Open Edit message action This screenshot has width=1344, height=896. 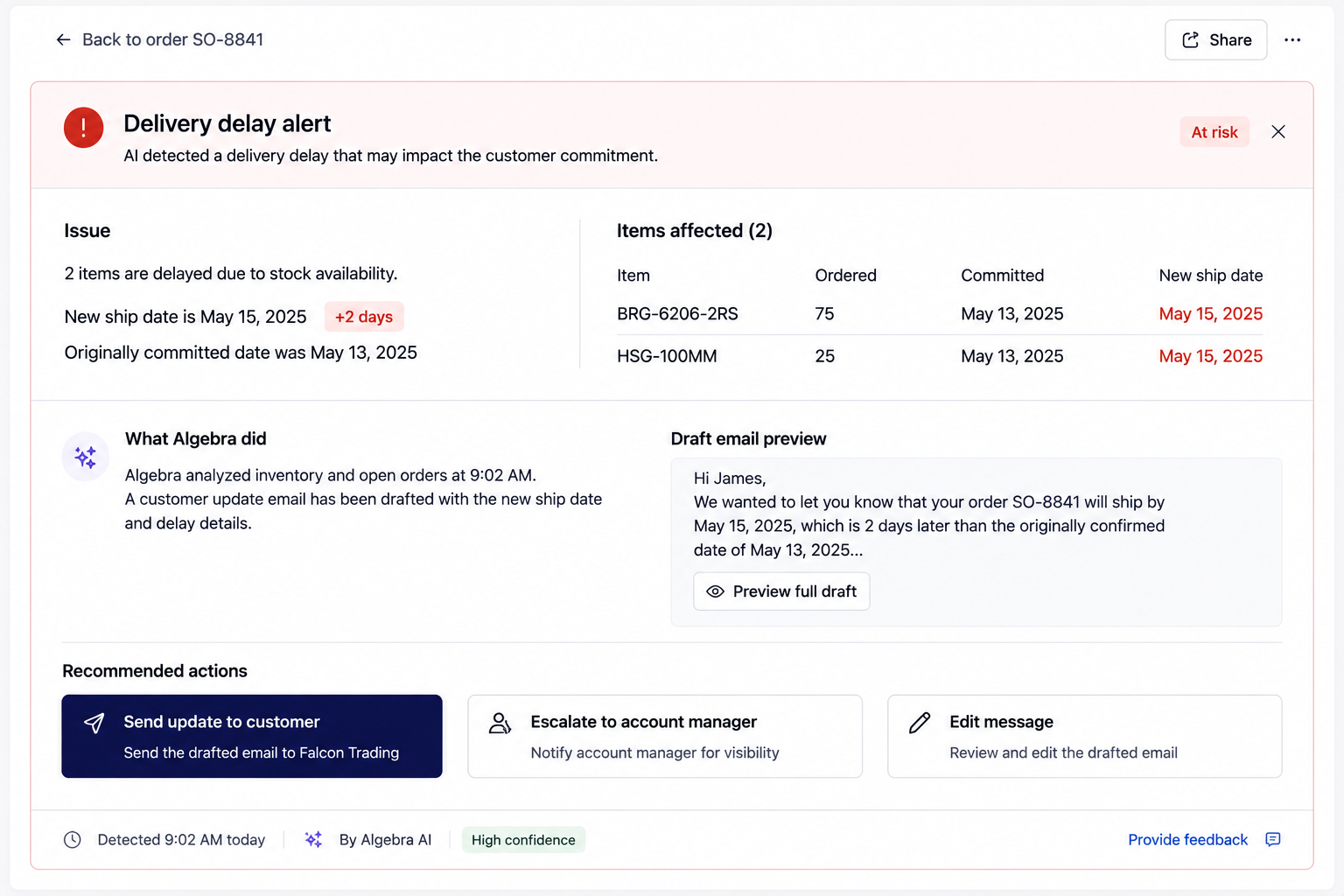[x=1085, y=736]
